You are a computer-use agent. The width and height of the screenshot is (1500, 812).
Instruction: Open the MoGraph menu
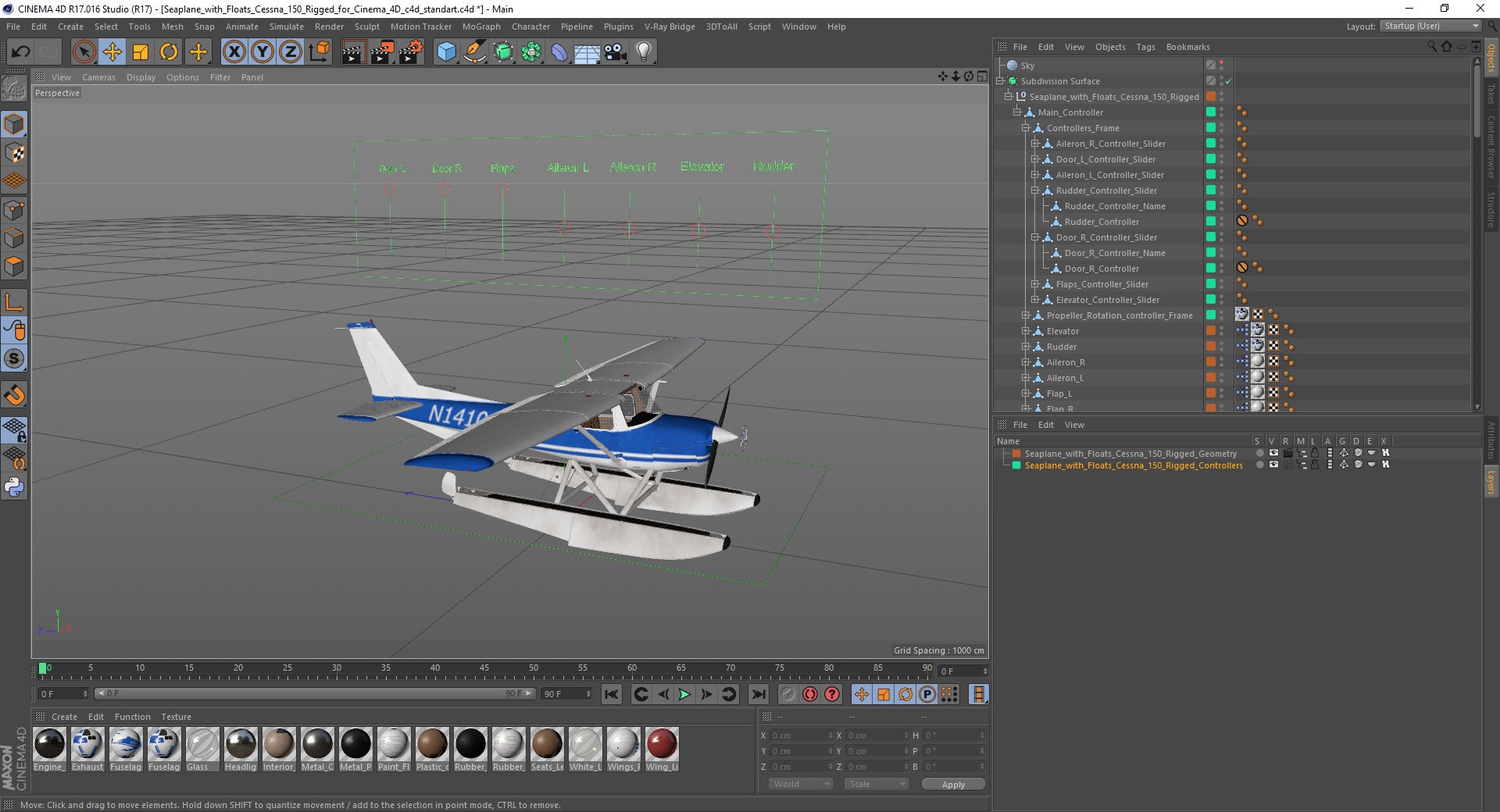481,27
